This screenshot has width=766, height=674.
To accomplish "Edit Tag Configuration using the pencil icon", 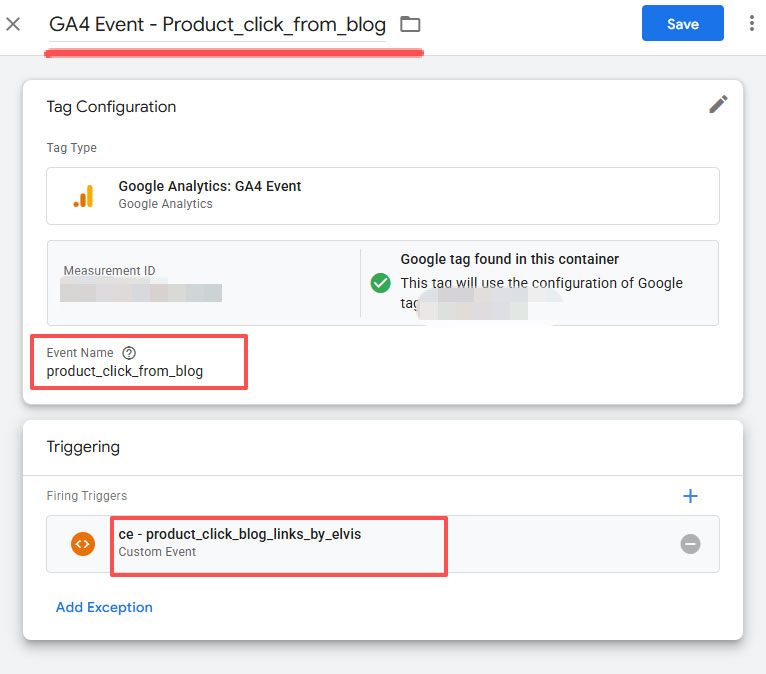I will [718, 104].
